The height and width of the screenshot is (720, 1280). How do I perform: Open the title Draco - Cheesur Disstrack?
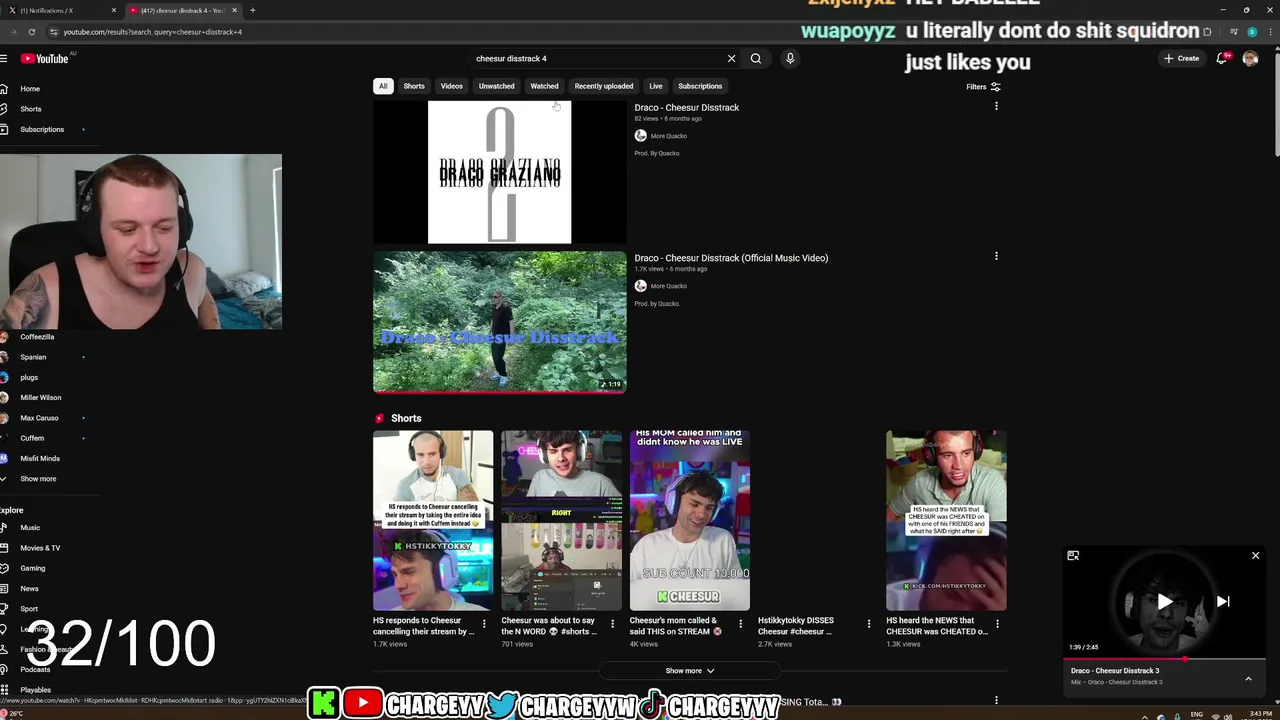686,107
